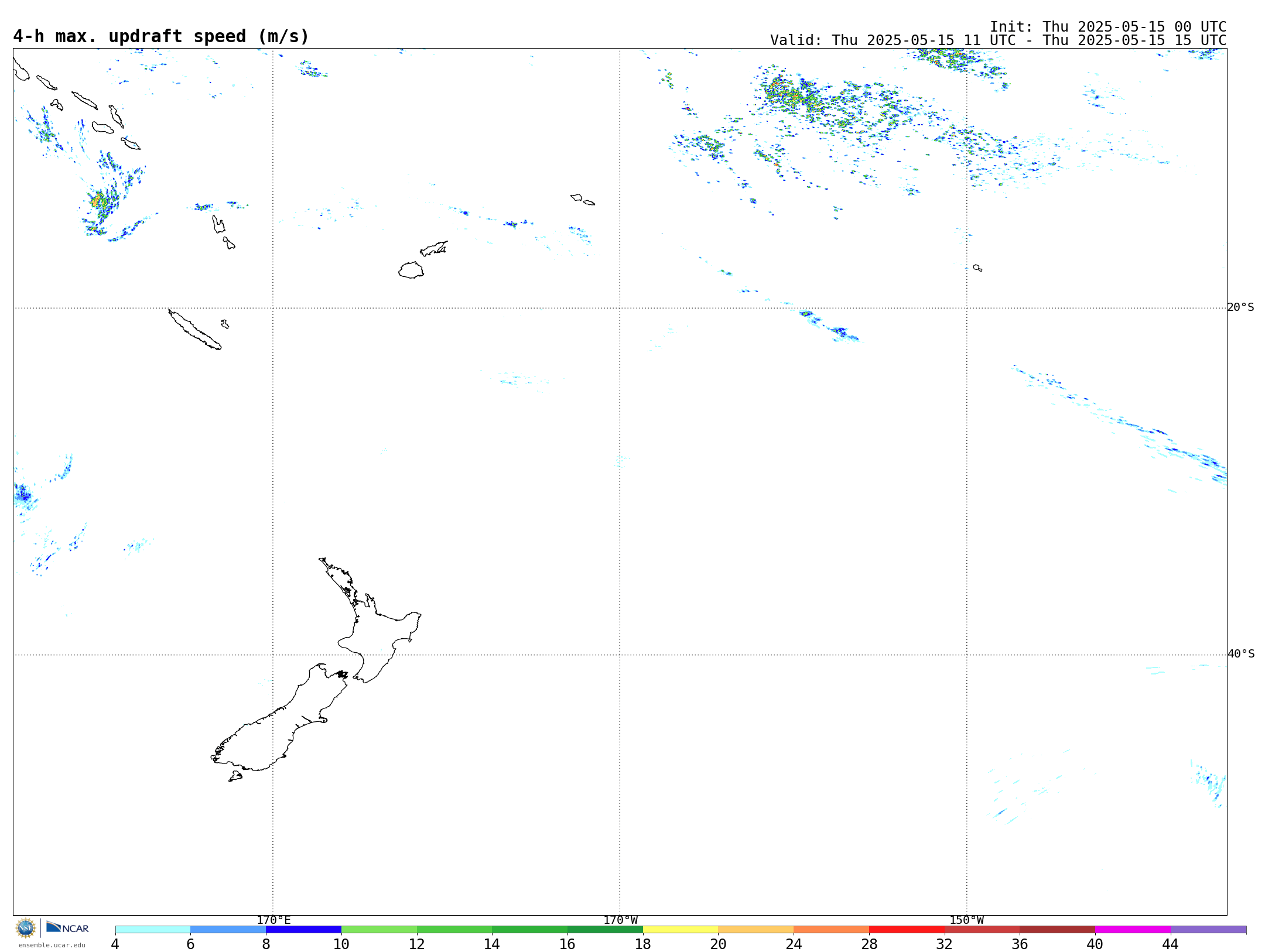
Task: Click the 170°W longitude label
Action: point(620,920)
